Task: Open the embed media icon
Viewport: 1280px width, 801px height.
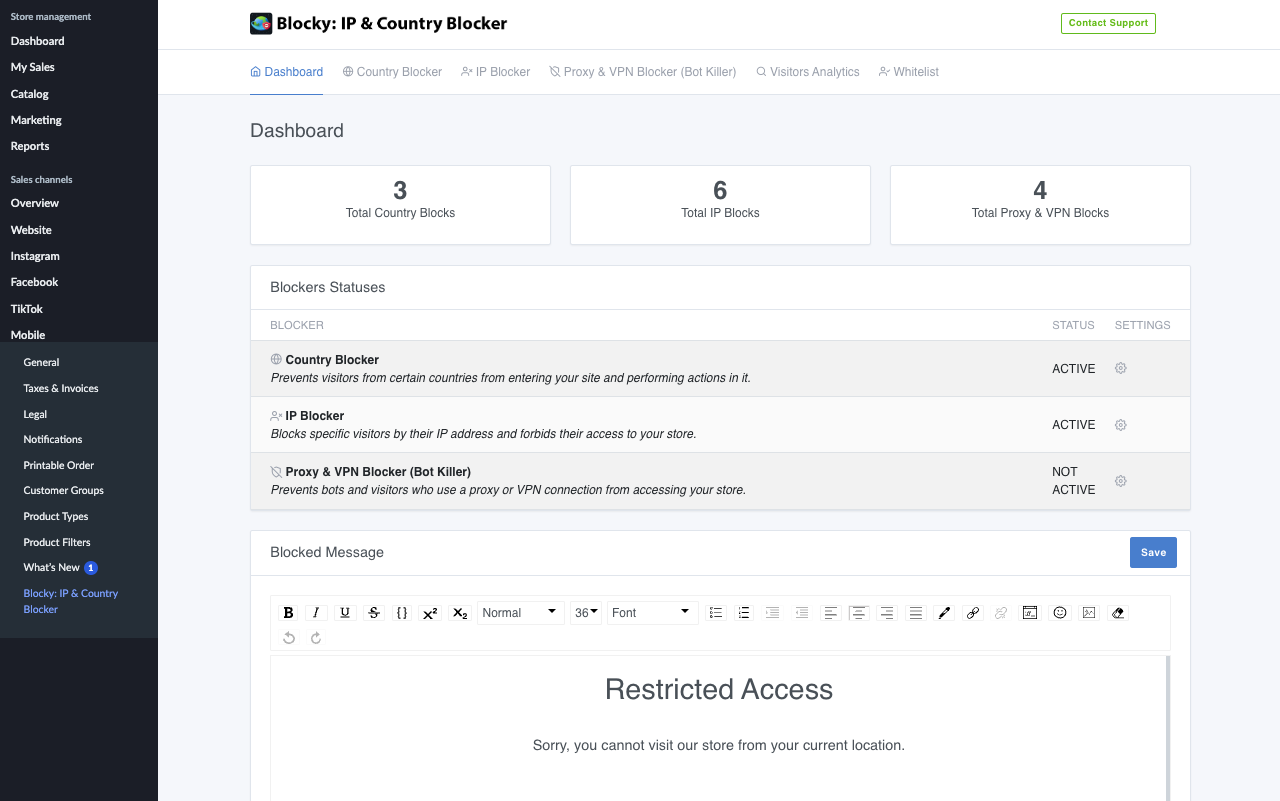Action: pos(1030,613)
